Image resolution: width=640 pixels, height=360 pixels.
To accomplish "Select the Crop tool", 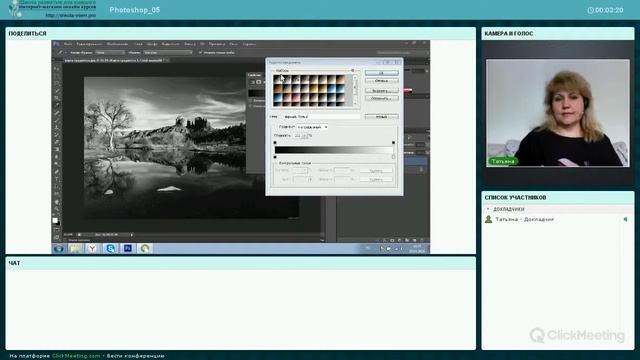I will coord(57,98).
